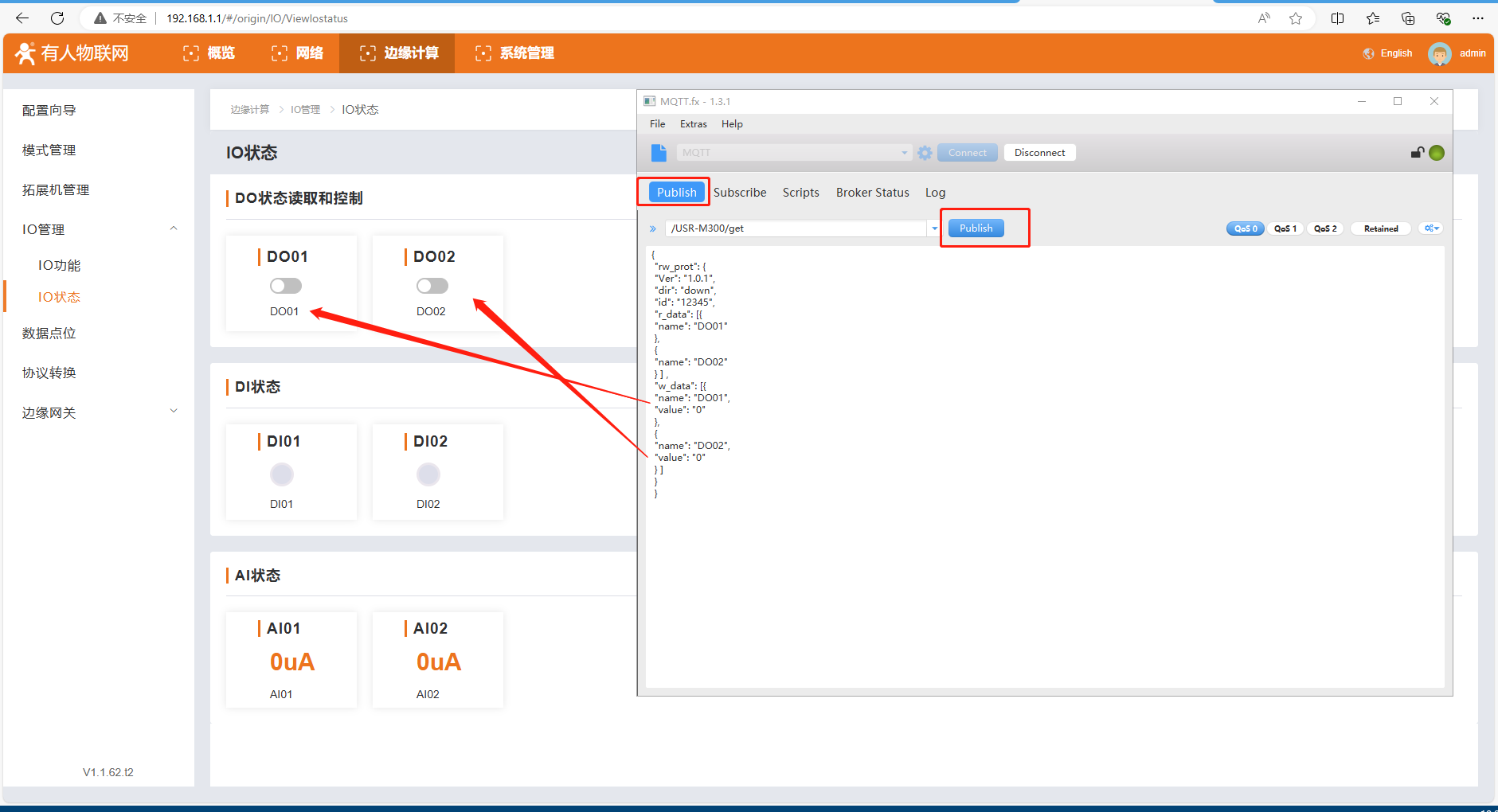This screenshot has width=1498, height=812.
Task: Open the Extras menu in MQTT.fx
Action: (694, 124)
